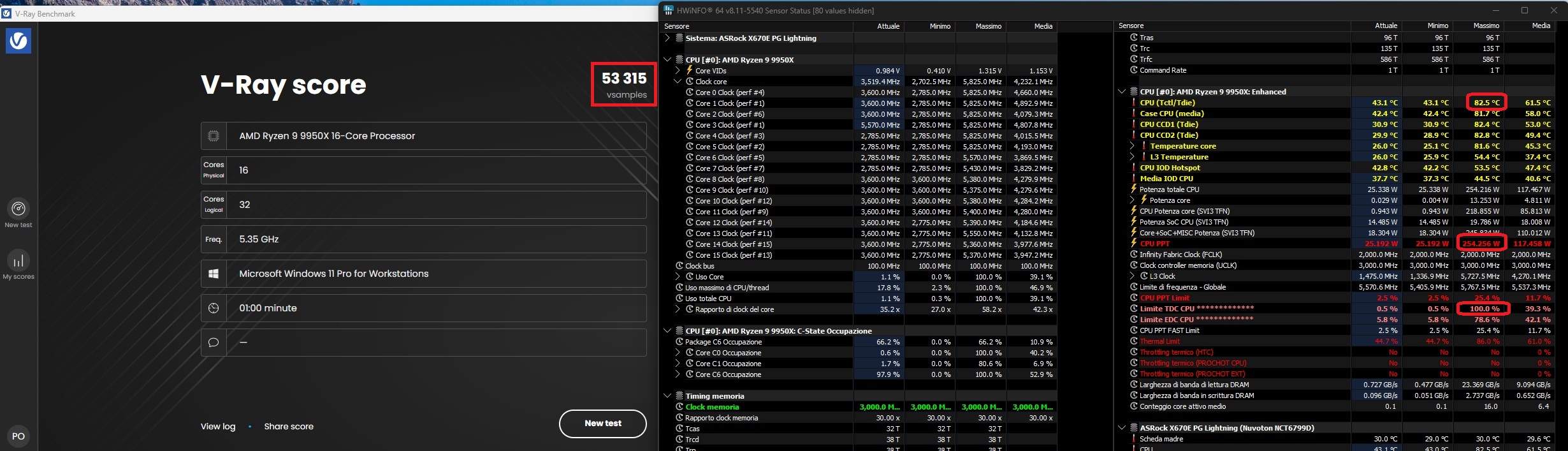
Task: Expand the L3 Temperature row
Action: [1133, 157]
